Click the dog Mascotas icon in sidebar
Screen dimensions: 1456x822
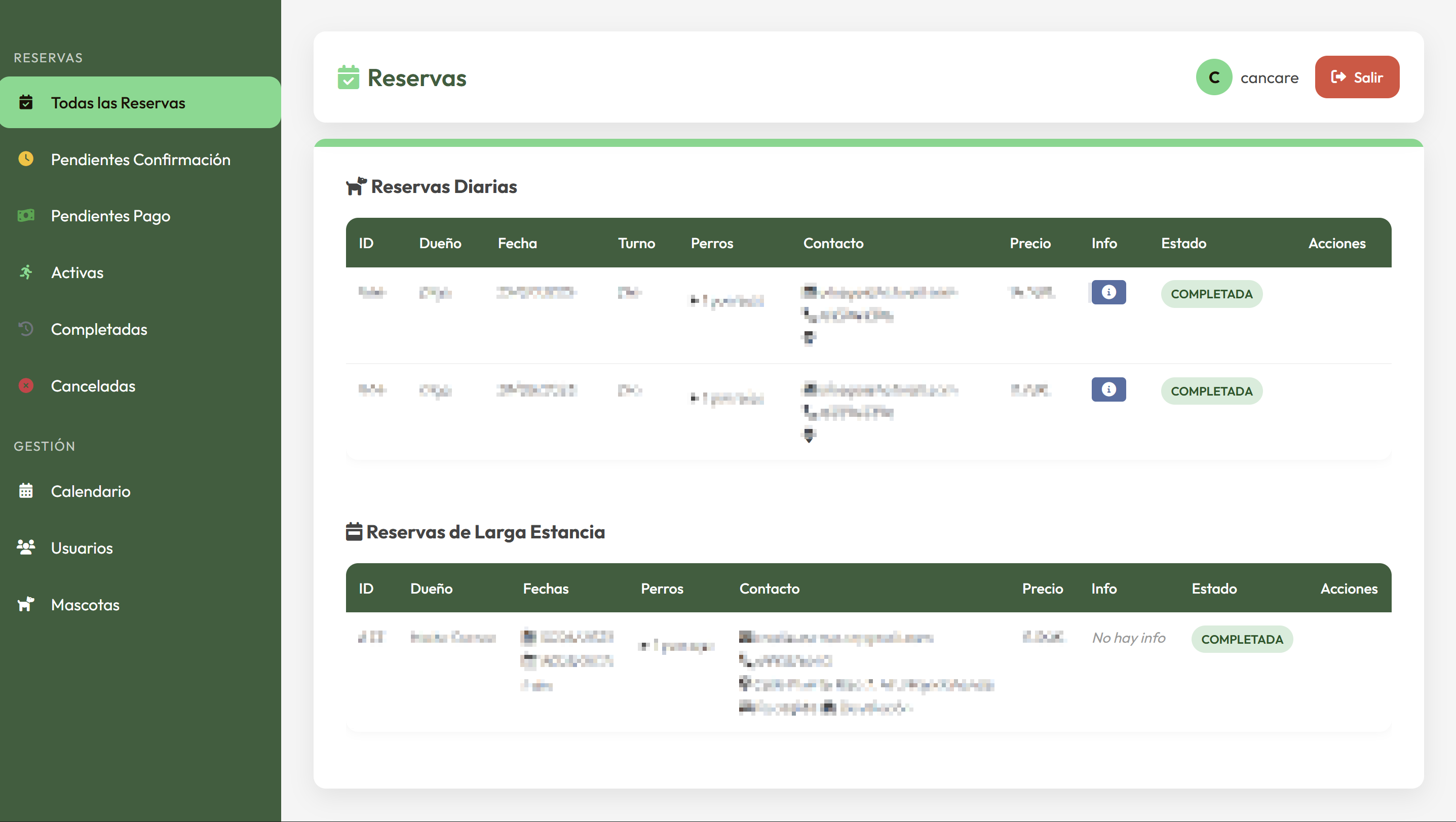[x=26, y=604]
